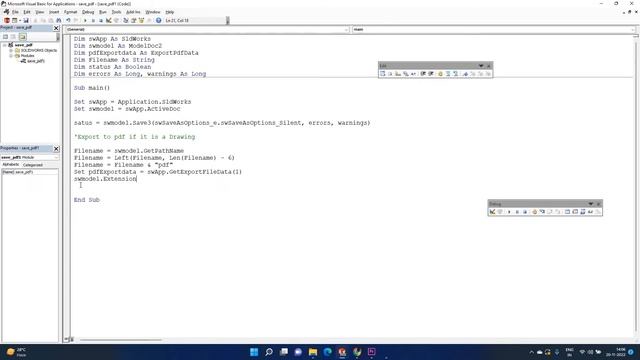Click end of swmodel.Extension code line

click(137, 179)
